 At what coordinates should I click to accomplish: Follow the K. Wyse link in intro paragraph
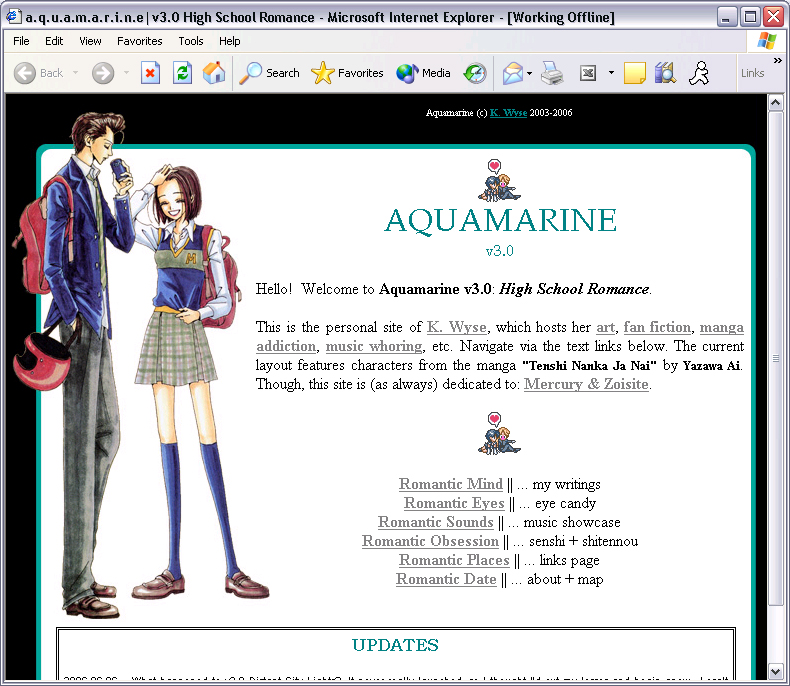click(x=456, y=327)
